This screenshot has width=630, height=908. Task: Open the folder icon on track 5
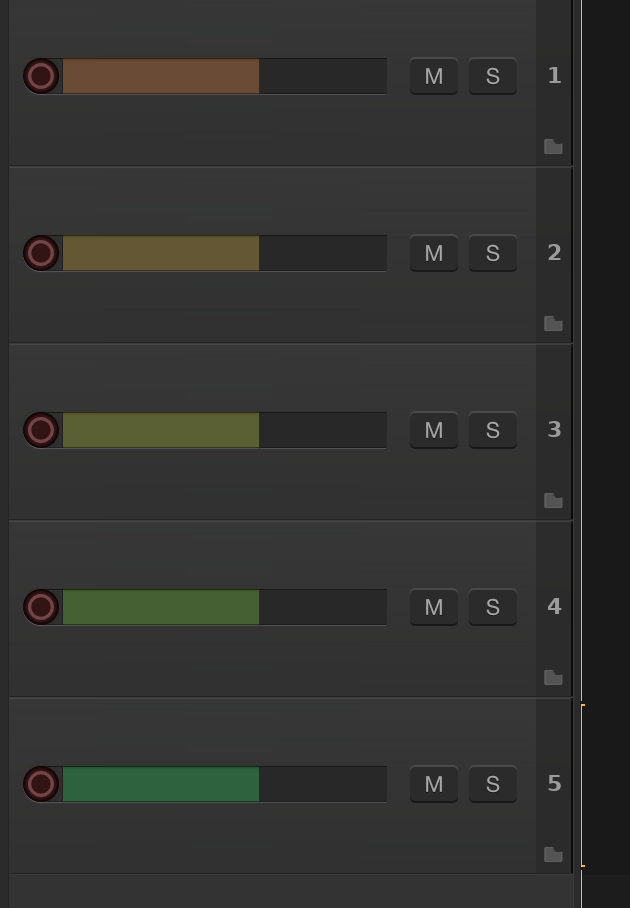click(x=553, y=854)
